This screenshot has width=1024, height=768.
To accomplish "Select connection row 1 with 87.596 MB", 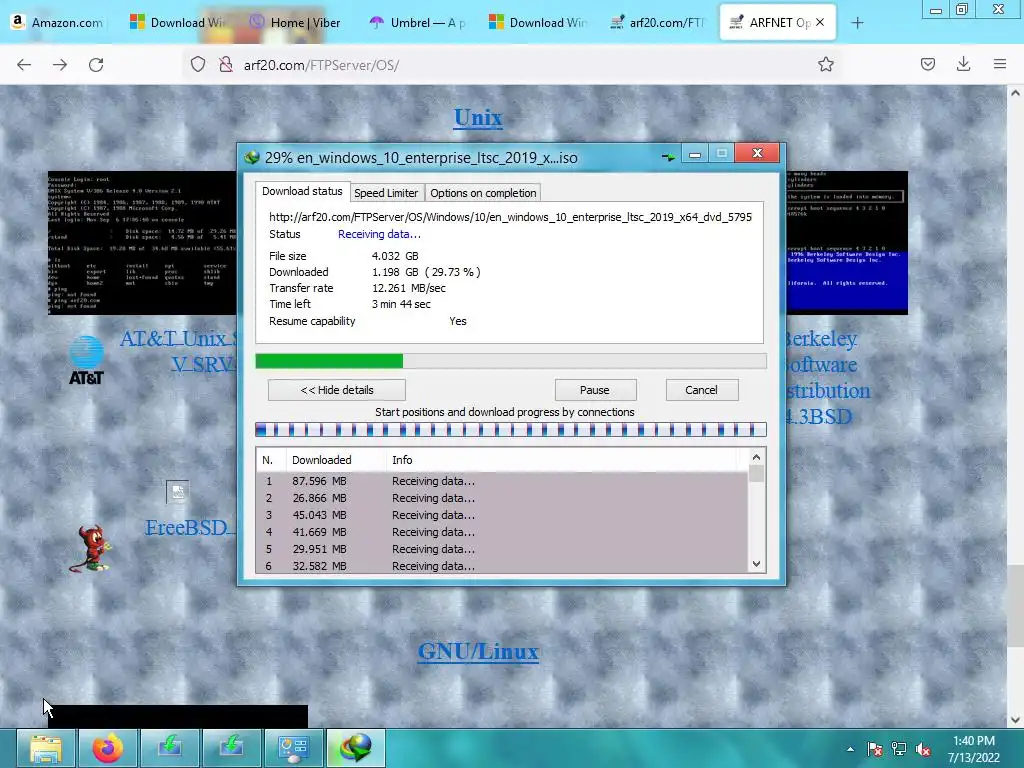I will (x=502, y=481).
